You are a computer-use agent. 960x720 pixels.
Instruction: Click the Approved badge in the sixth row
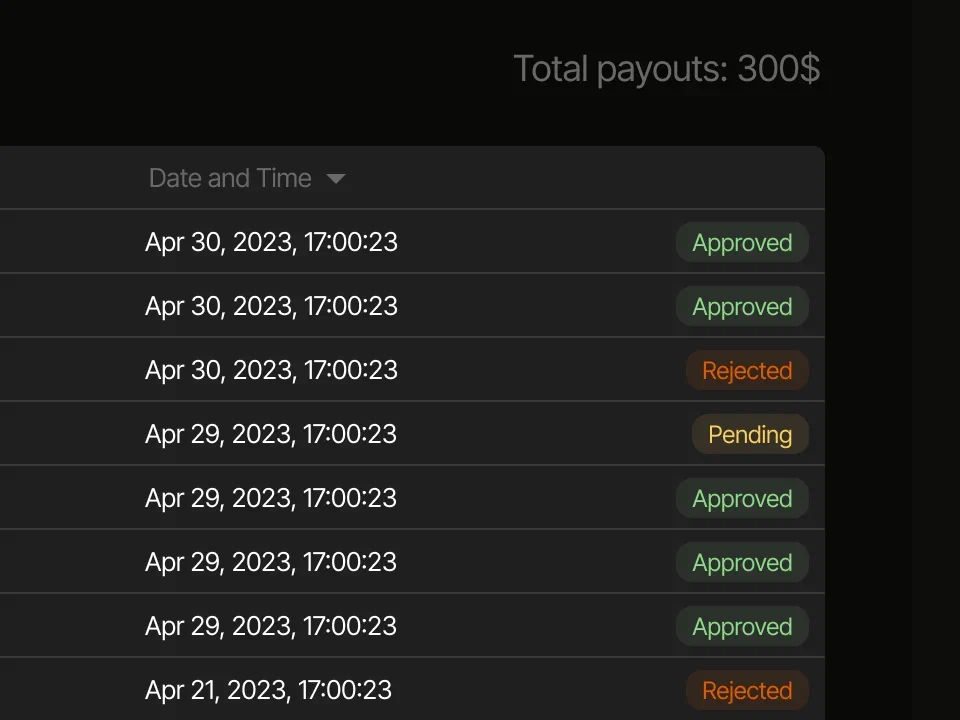pyautogui.click(x=742, y=563)
